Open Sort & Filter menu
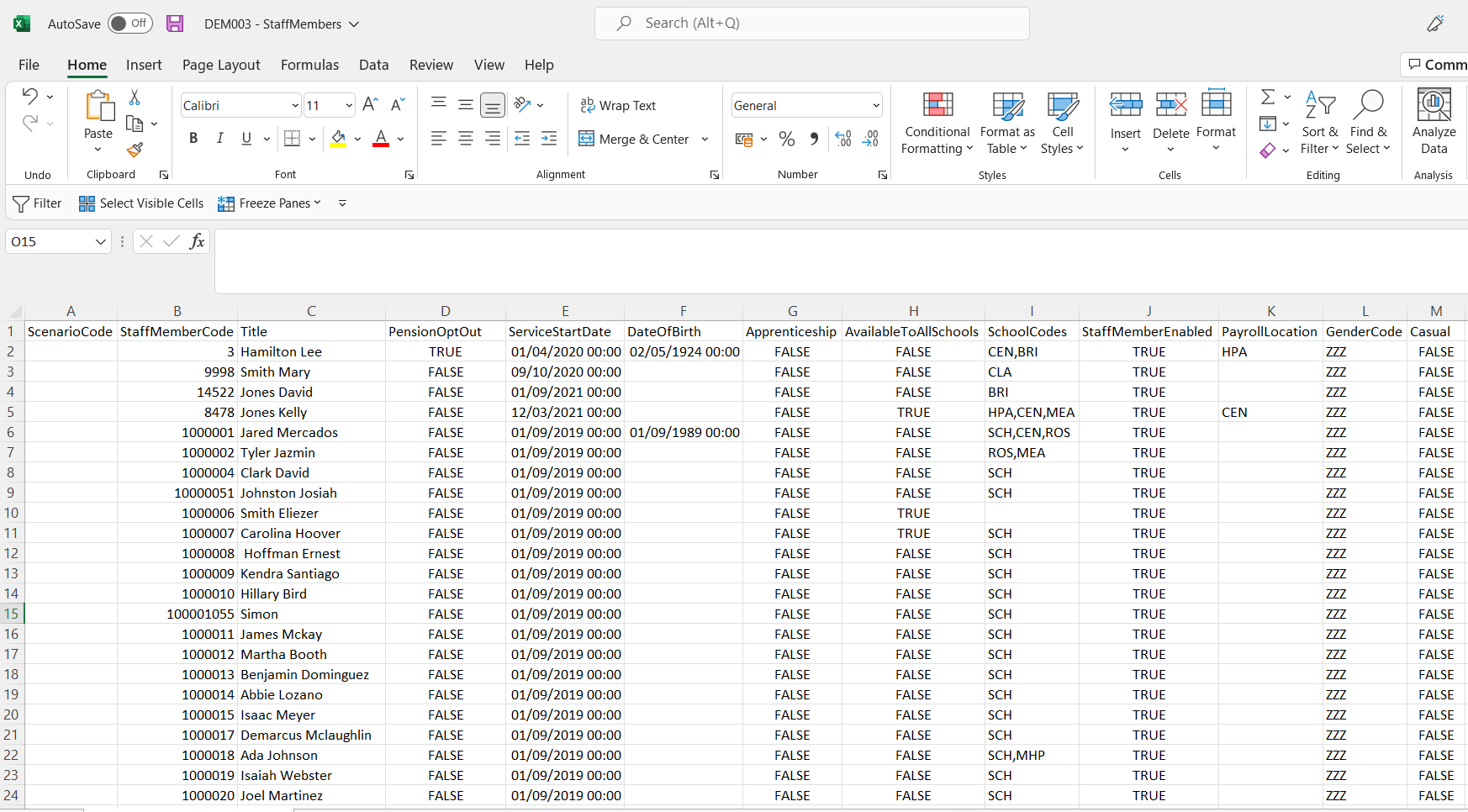This screenshot has height=812, width=1468. 1320,123
